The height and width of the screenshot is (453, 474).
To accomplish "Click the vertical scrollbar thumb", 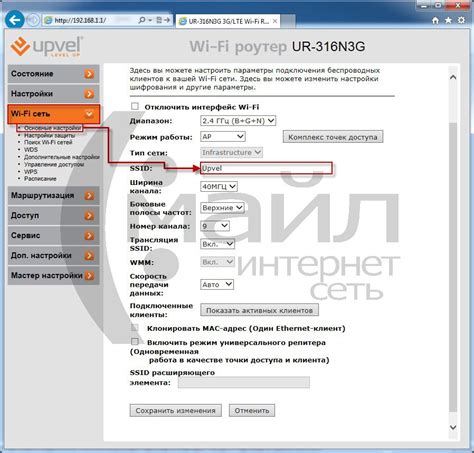I will (453, 267).
